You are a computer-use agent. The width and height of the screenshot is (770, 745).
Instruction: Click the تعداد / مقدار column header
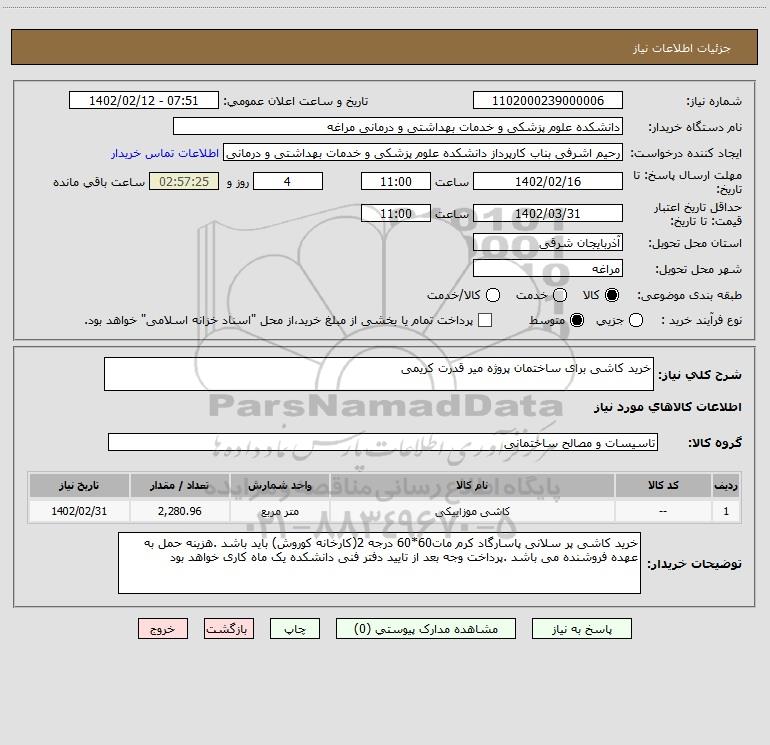[180, 485]
